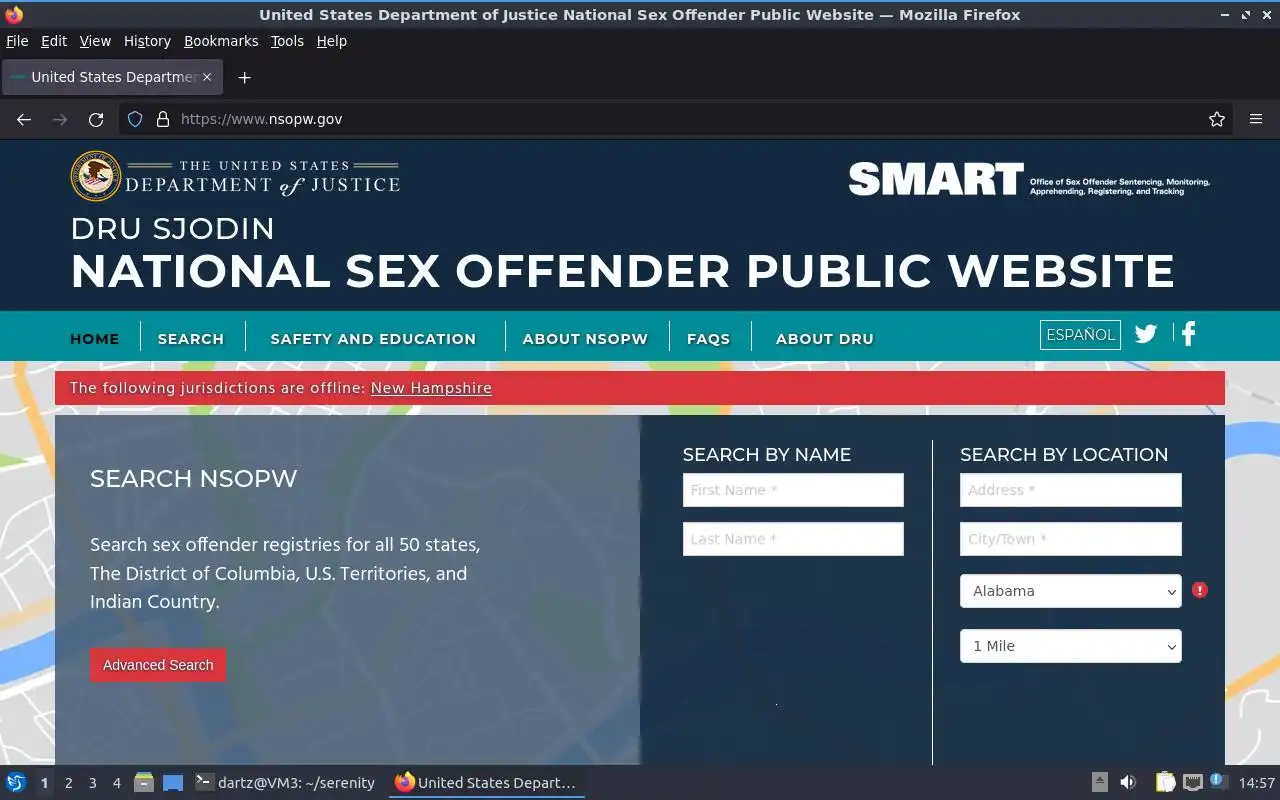
Task: Switch language with the ESPAÑOL button
Action: pos(1080,335)
